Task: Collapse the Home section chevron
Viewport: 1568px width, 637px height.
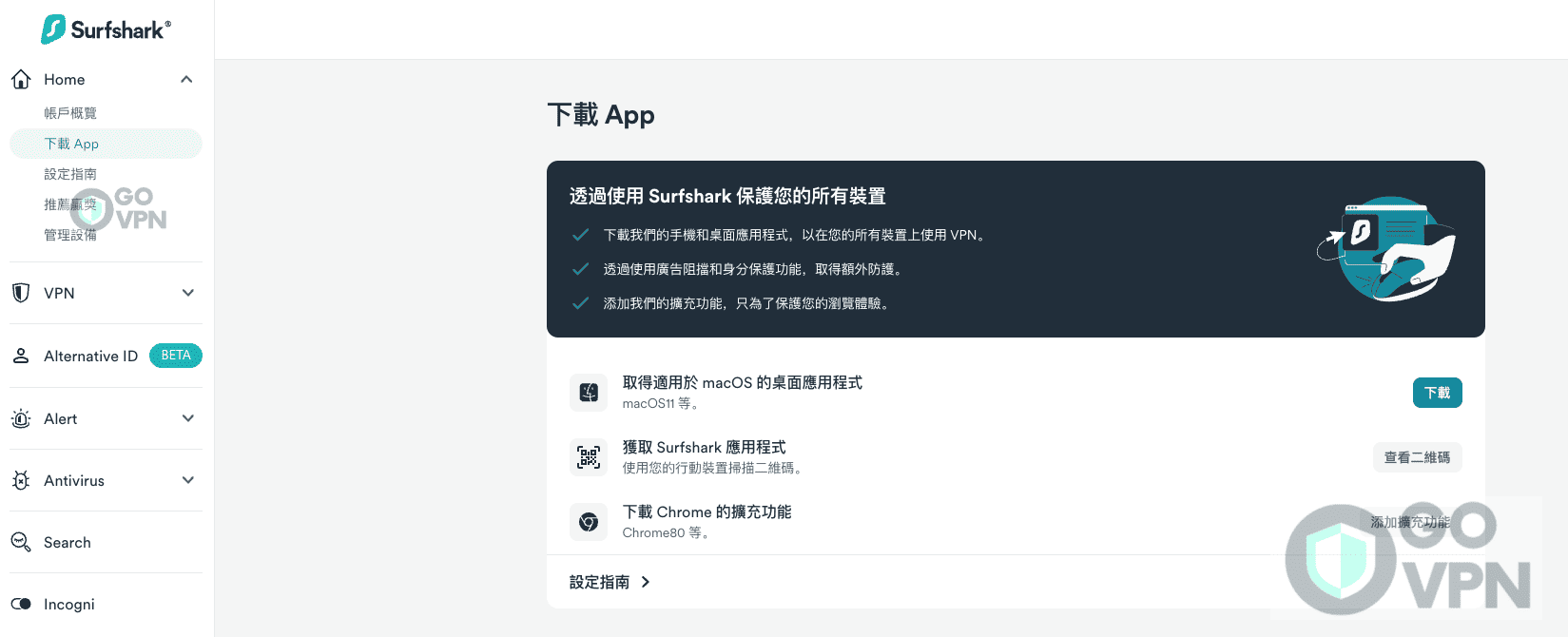Action: 187,79
